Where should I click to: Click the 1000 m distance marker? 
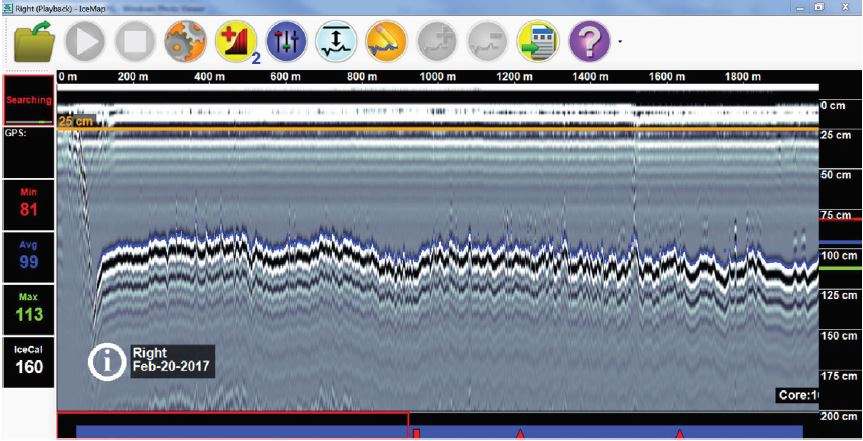pos(438,77)
